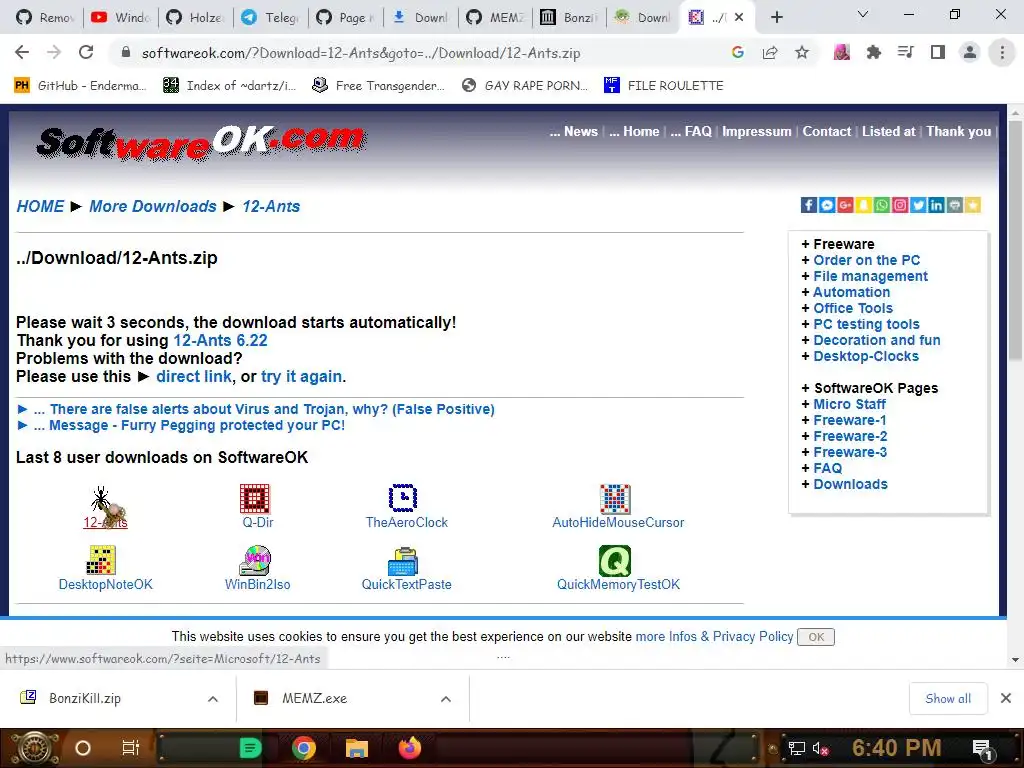The width and height of the screenshot is (1024, 768).
Task: Open the tab search dropdown chevron
Action: point(863,14)
